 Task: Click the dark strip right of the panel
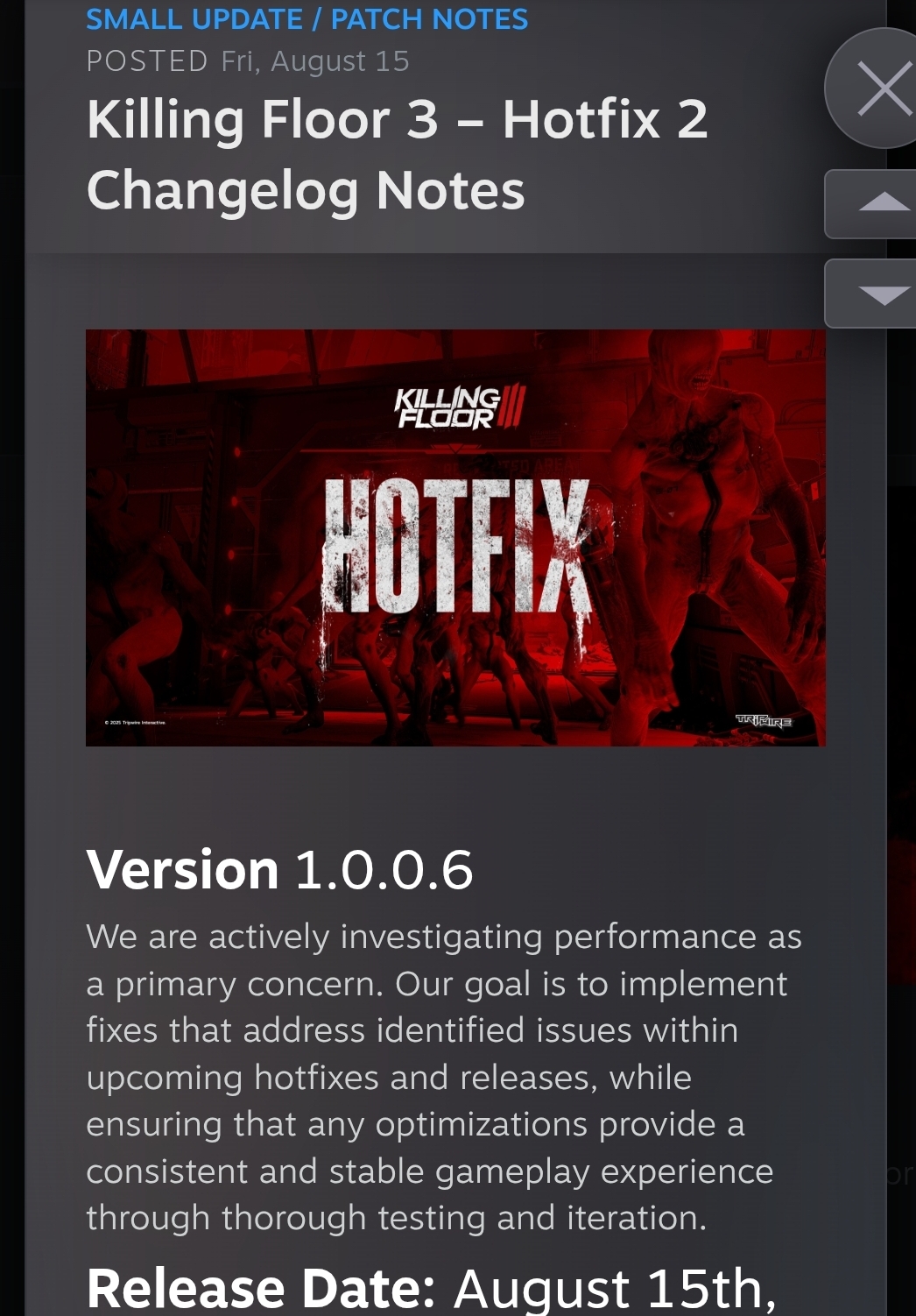(901, 789)
